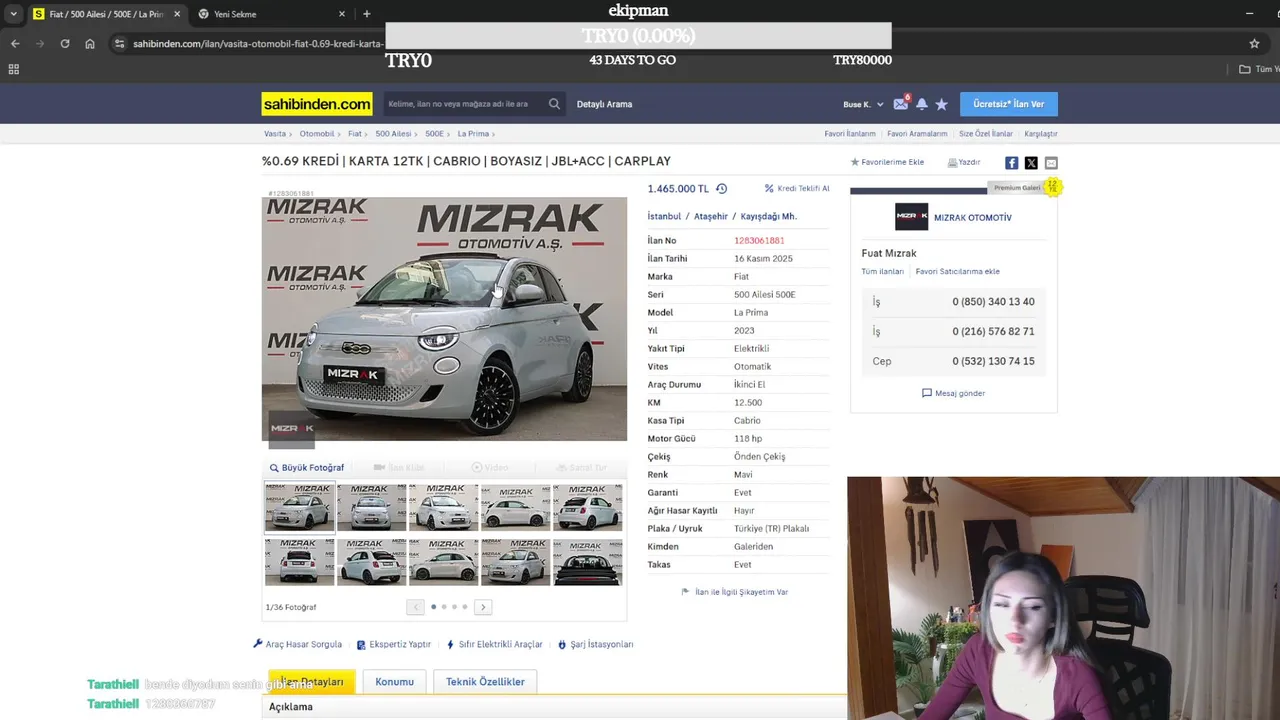Image resolution: width=1280 pixels, height=720 pixels.
Task: Click the Ücretsiz İlan Ver button
Action: (1008, 104)
